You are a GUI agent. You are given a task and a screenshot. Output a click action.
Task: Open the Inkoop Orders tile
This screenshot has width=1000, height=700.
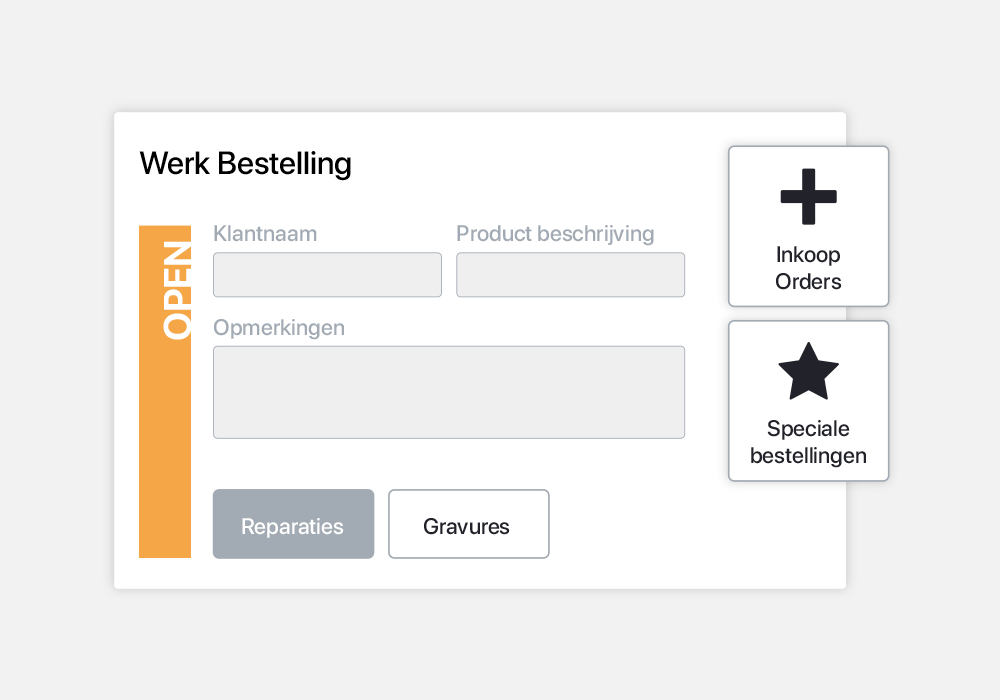pos(808,226)
